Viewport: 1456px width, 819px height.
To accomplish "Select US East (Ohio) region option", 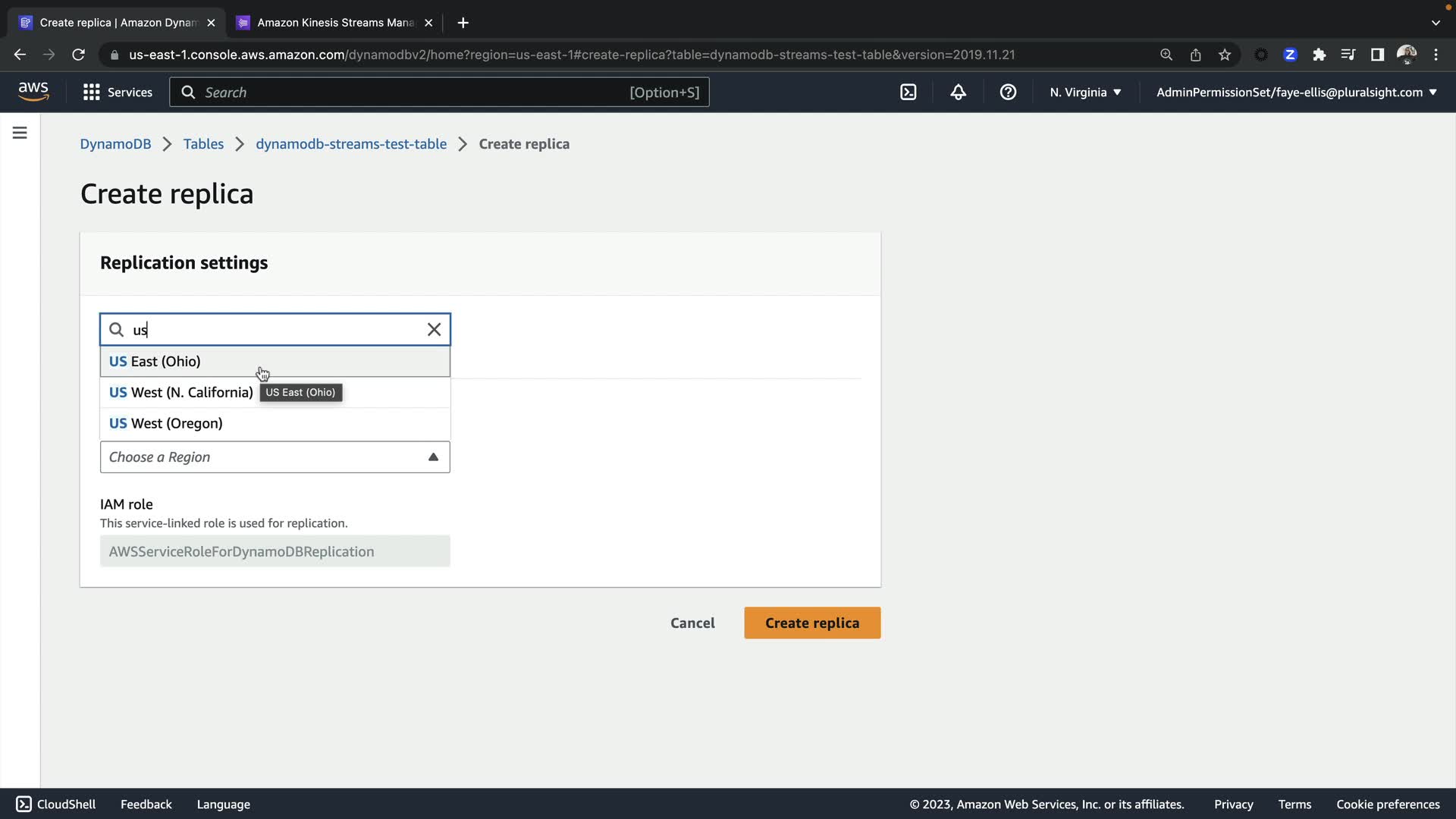I will pos(155,361).
